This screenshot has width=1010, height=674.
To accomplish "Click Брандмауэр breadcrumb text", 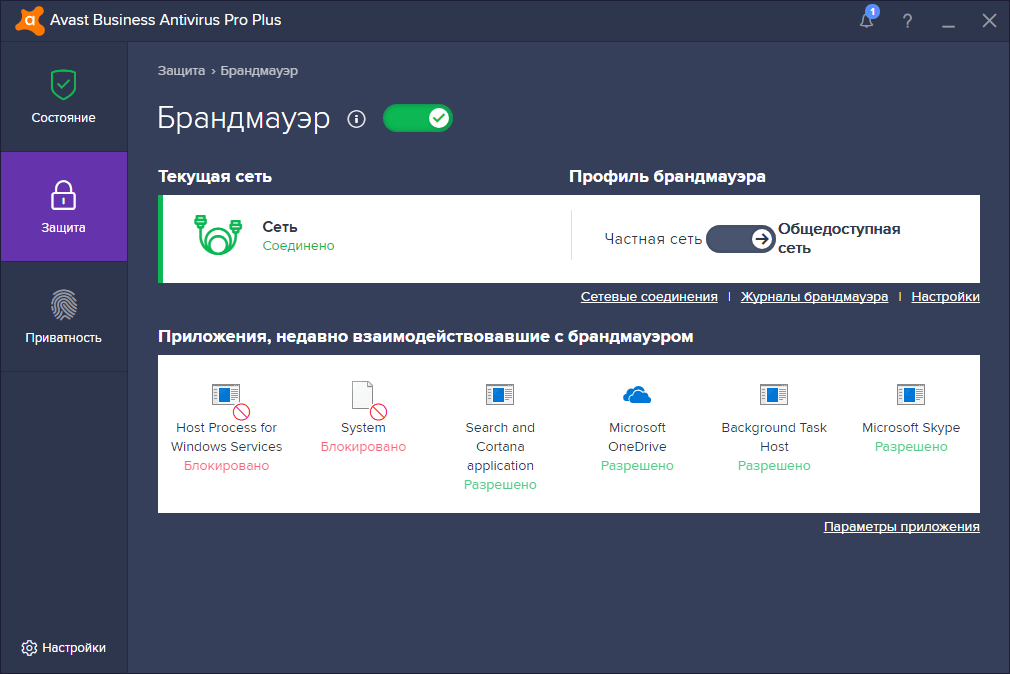I will (259, 71).
